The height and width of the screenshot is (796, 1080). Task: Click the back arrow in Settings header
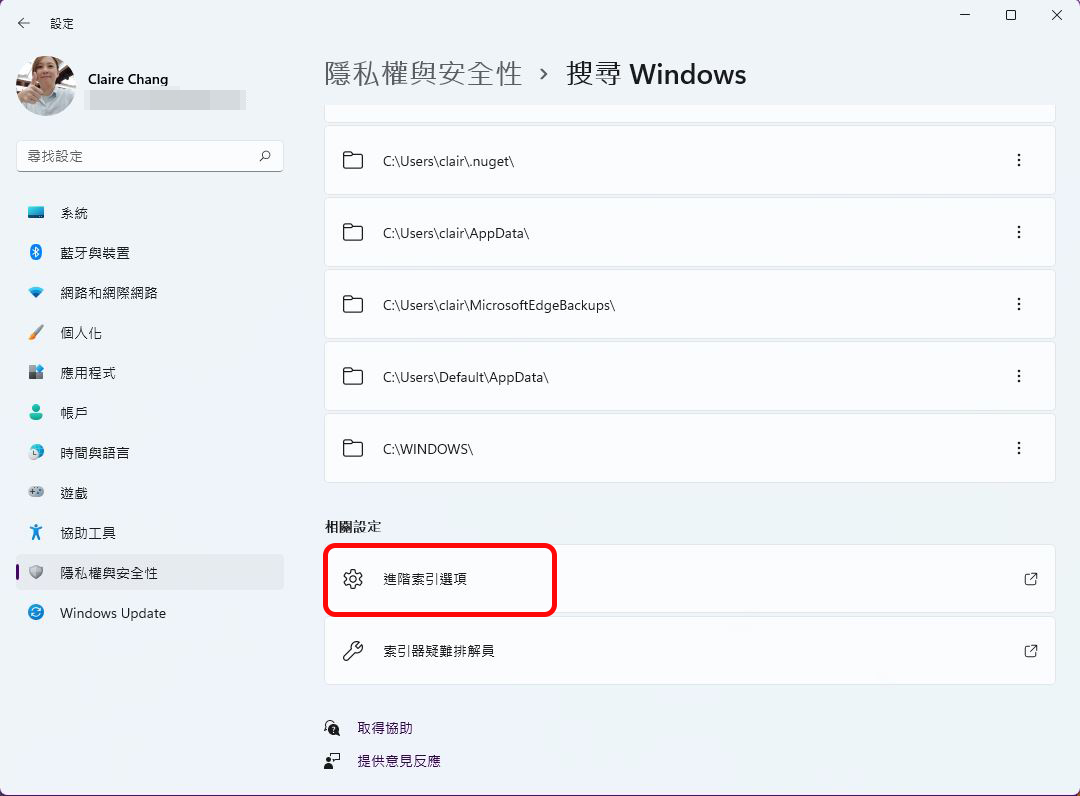(24, 23)
